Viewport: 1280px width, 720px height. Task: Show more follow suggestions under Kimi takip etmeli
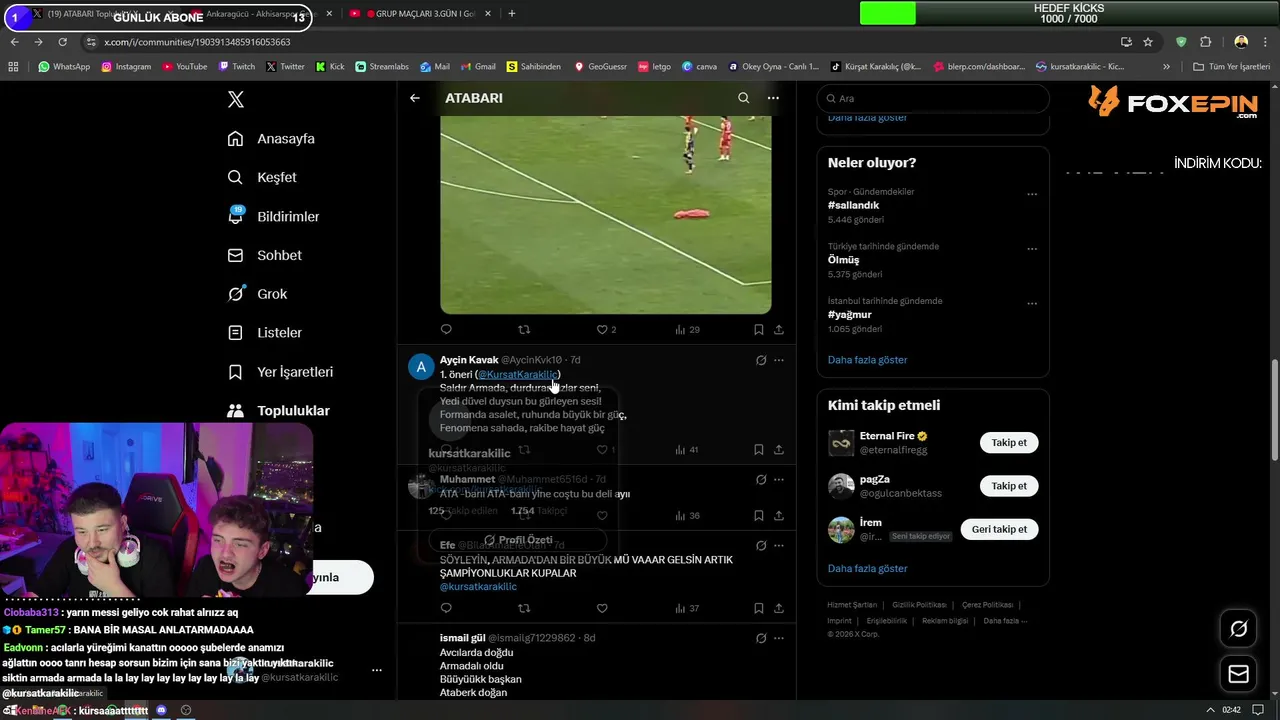tap(867, 568)
